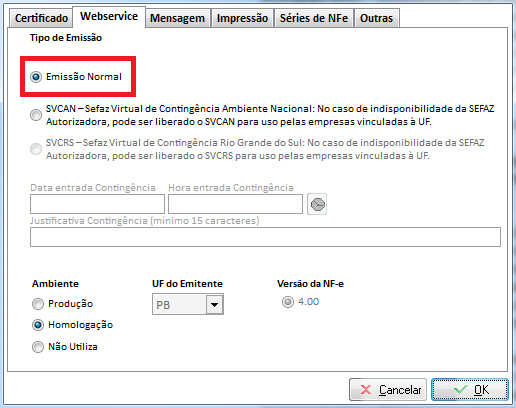Screen dimensions: 516x408
Task: Open the Séries de NFe tab
Action: coord(314,18)
